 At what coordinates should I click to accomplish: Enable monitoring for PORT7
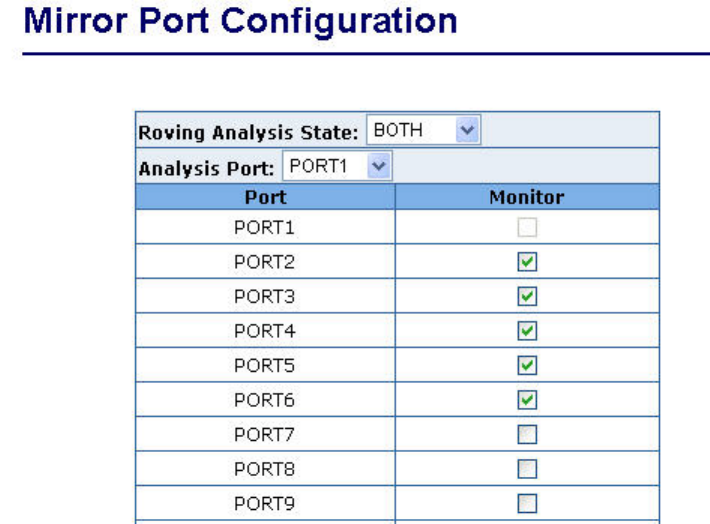(x=527, y=434)
